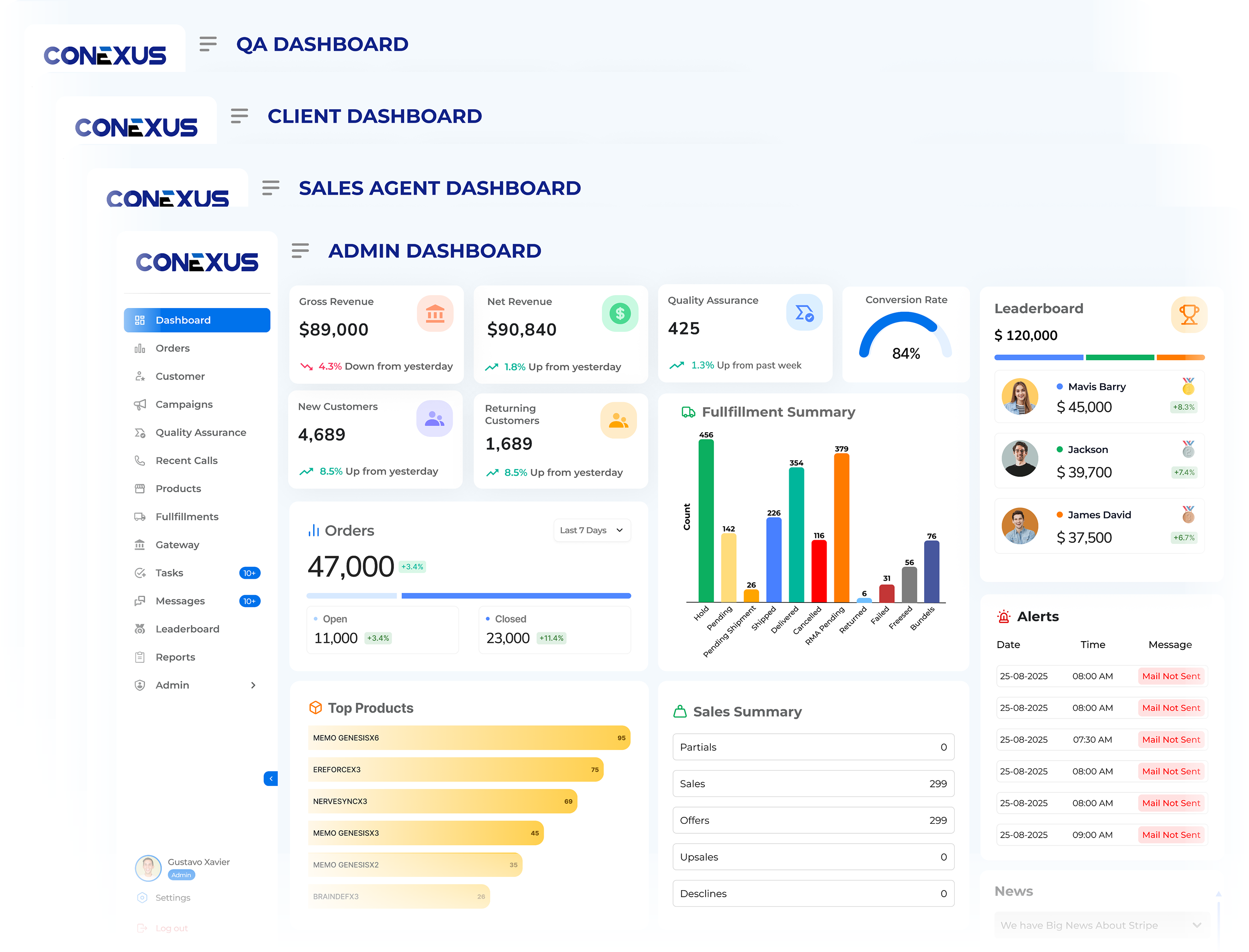Select the Customer icon in the sidebar

click(x=140, y=376)
